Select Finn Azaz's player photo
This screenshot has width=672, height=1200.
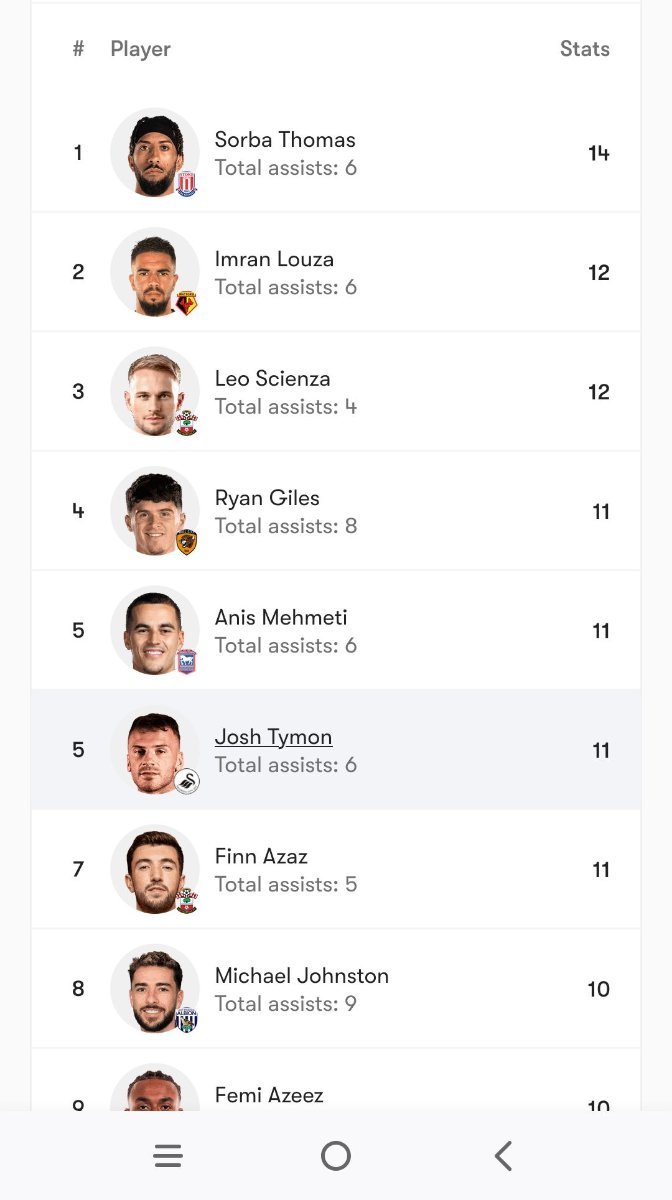pyautogui.click(x=153, y=868)
